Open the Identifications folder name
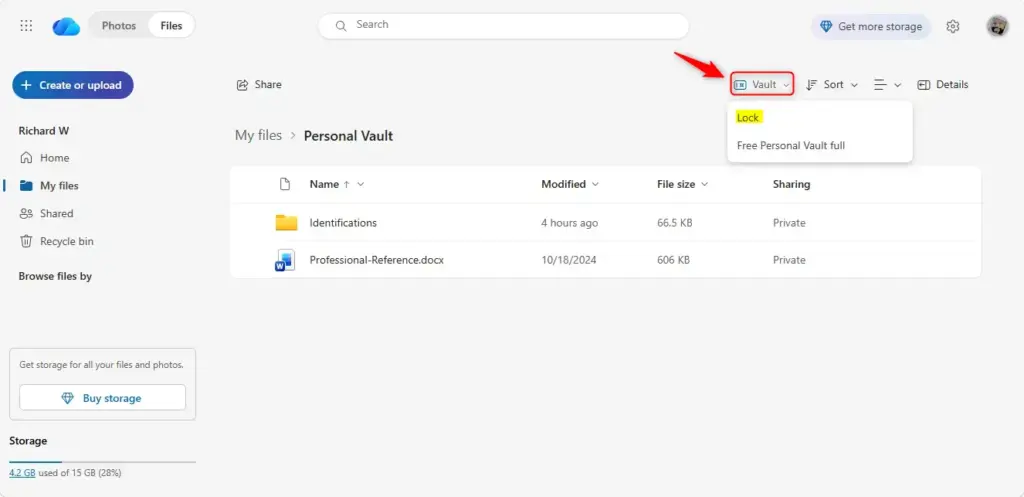This screenshot has height=497, width=1024. tap(343, 223)
